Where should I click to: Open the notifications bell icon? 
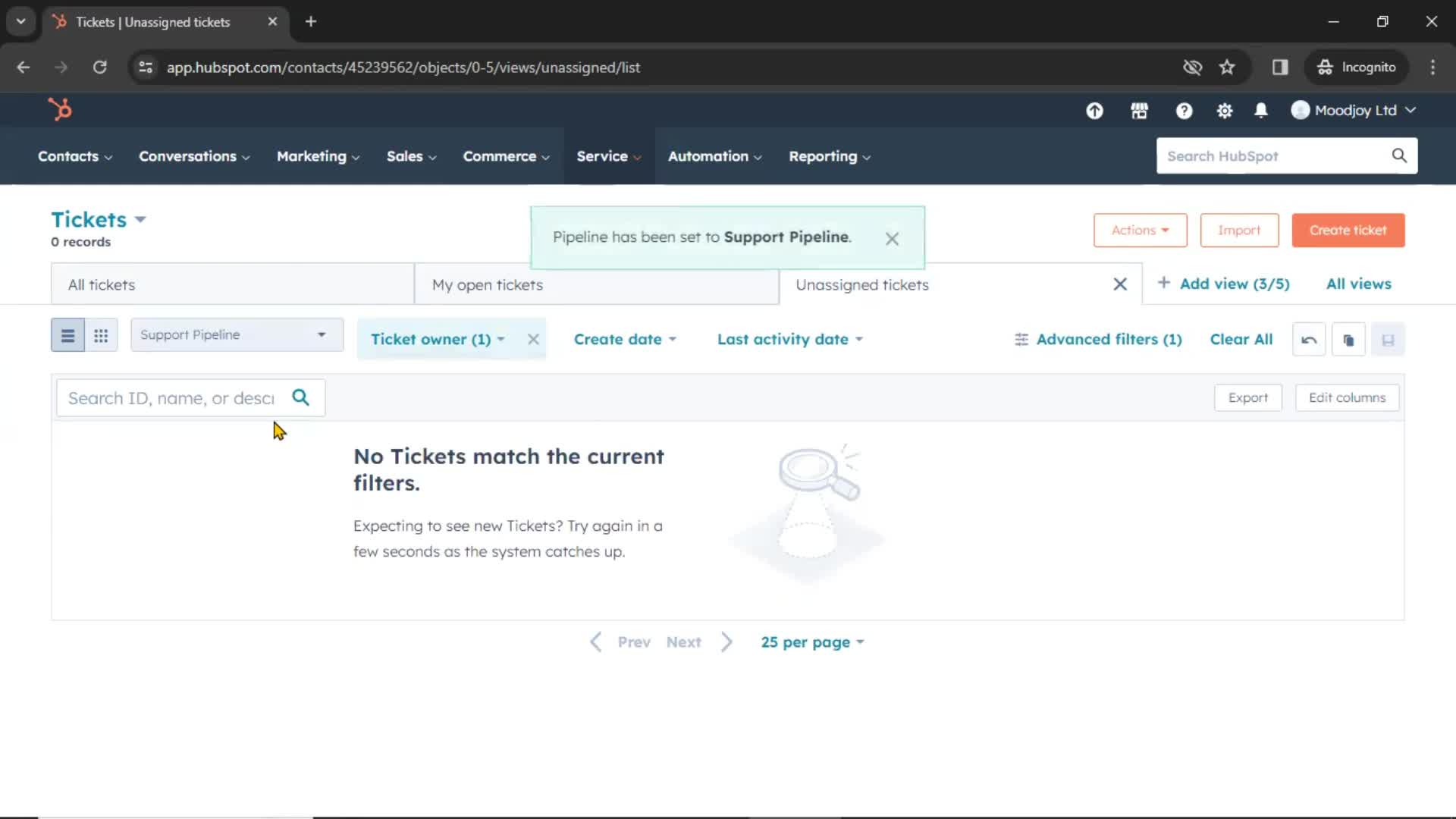coord(1263,110)
